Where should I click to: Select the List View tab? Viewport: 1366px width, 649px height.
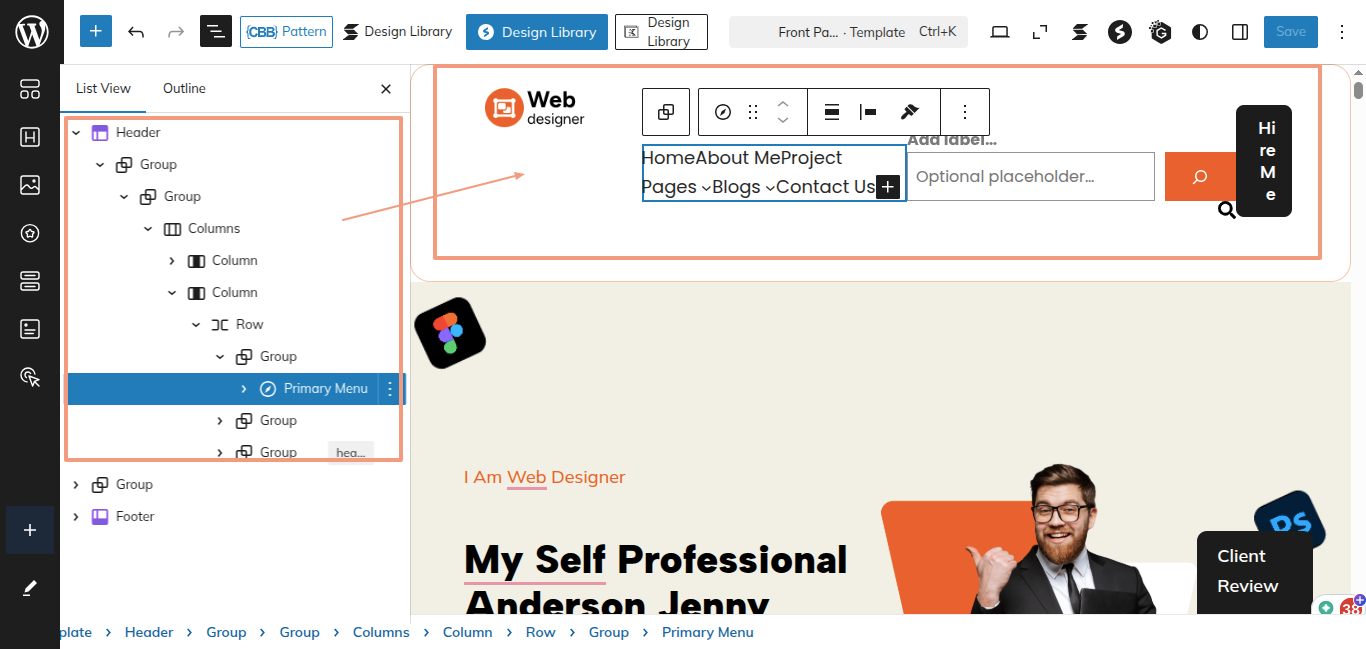[x=103, y=89]
